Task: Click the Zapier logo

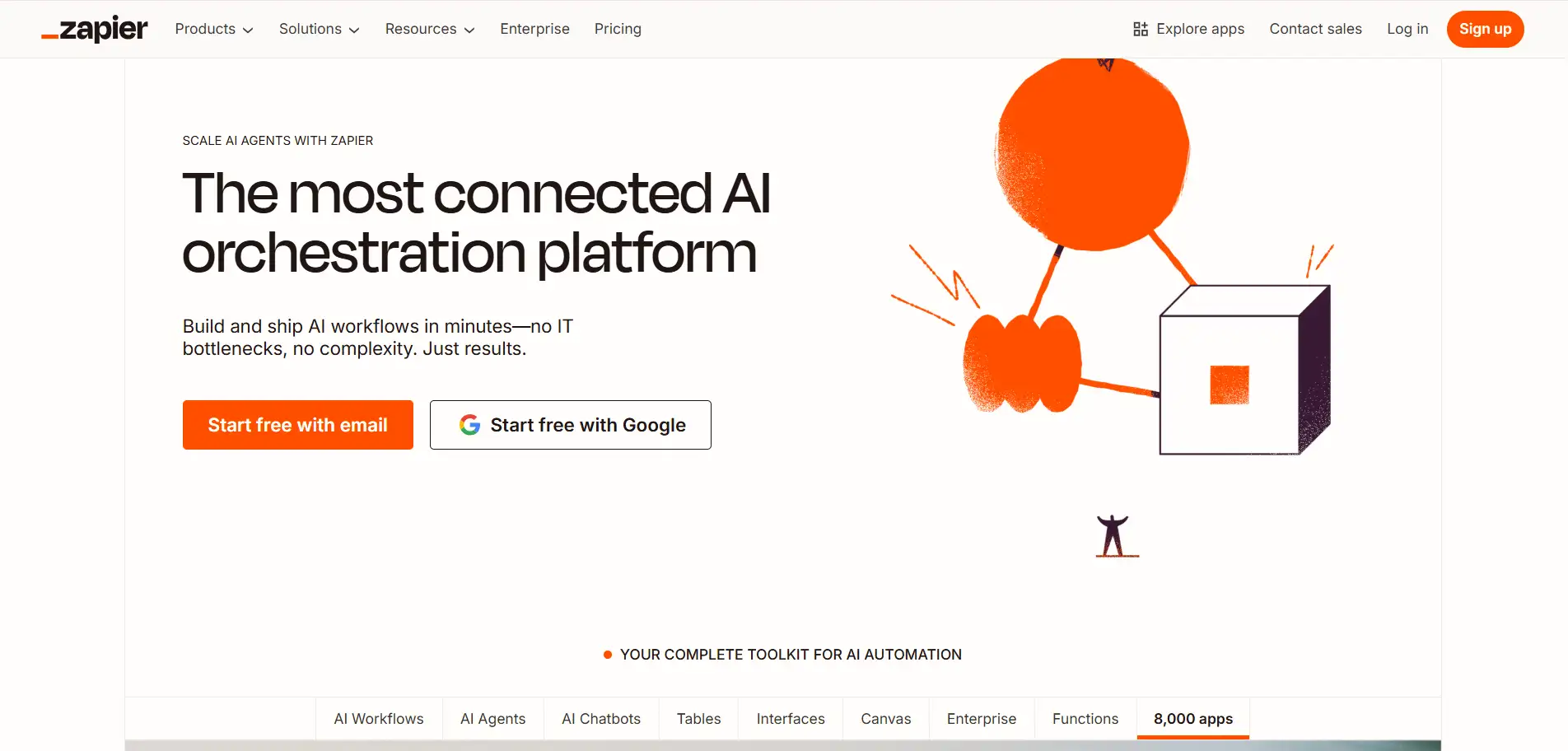Action: coord(94,28)
